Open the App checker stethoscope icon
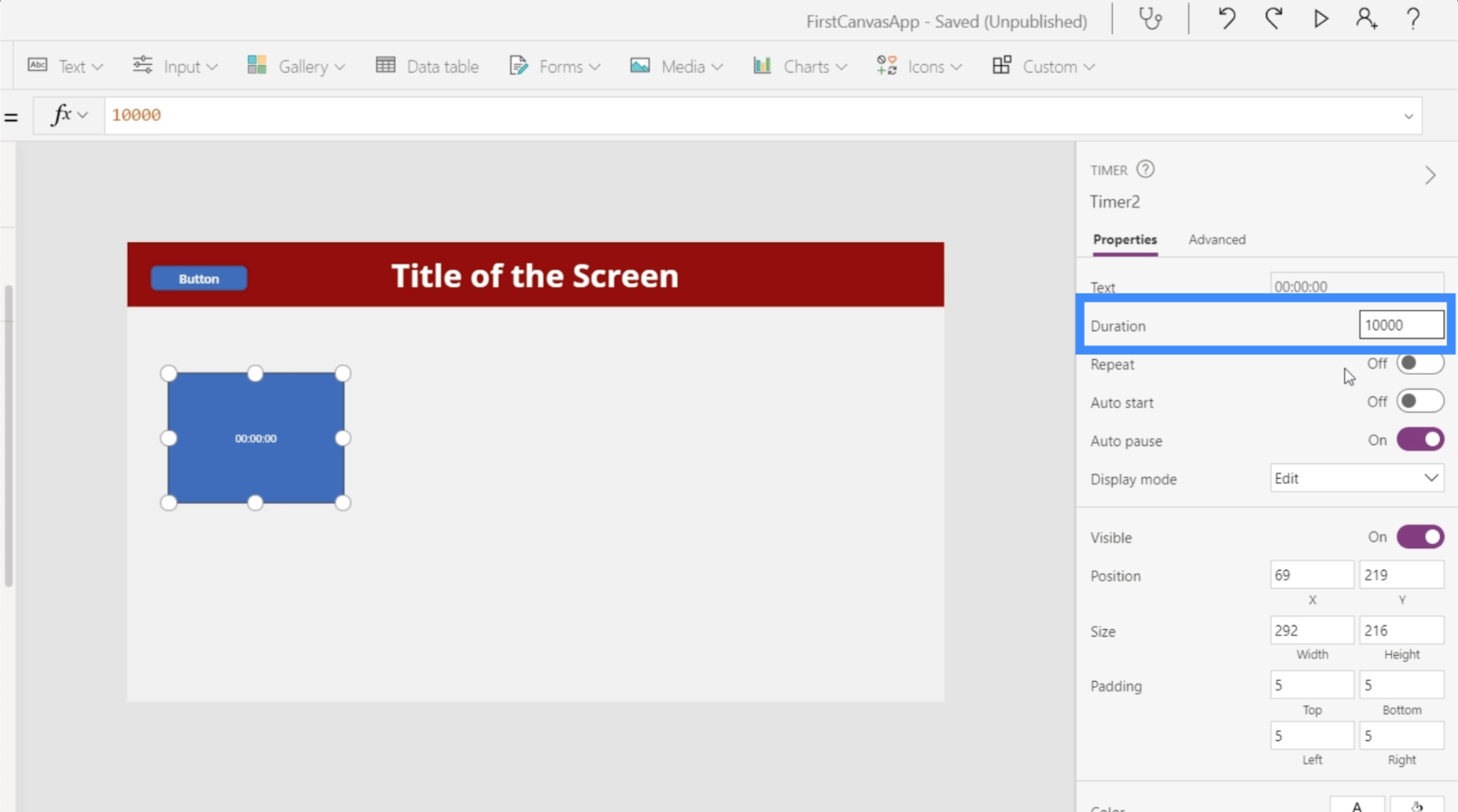 coord(1151,19)
